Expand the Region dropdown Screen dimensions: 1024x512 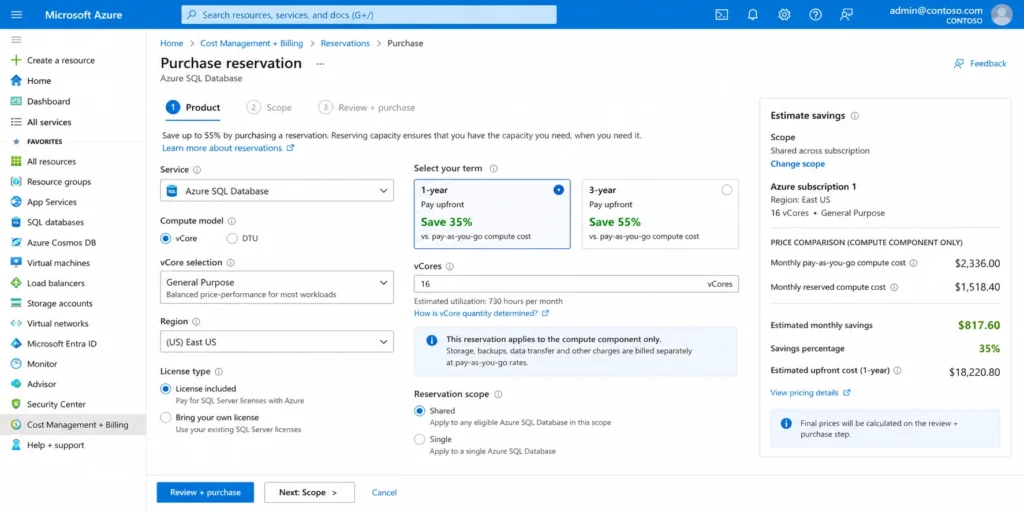[x=277, y=342]
